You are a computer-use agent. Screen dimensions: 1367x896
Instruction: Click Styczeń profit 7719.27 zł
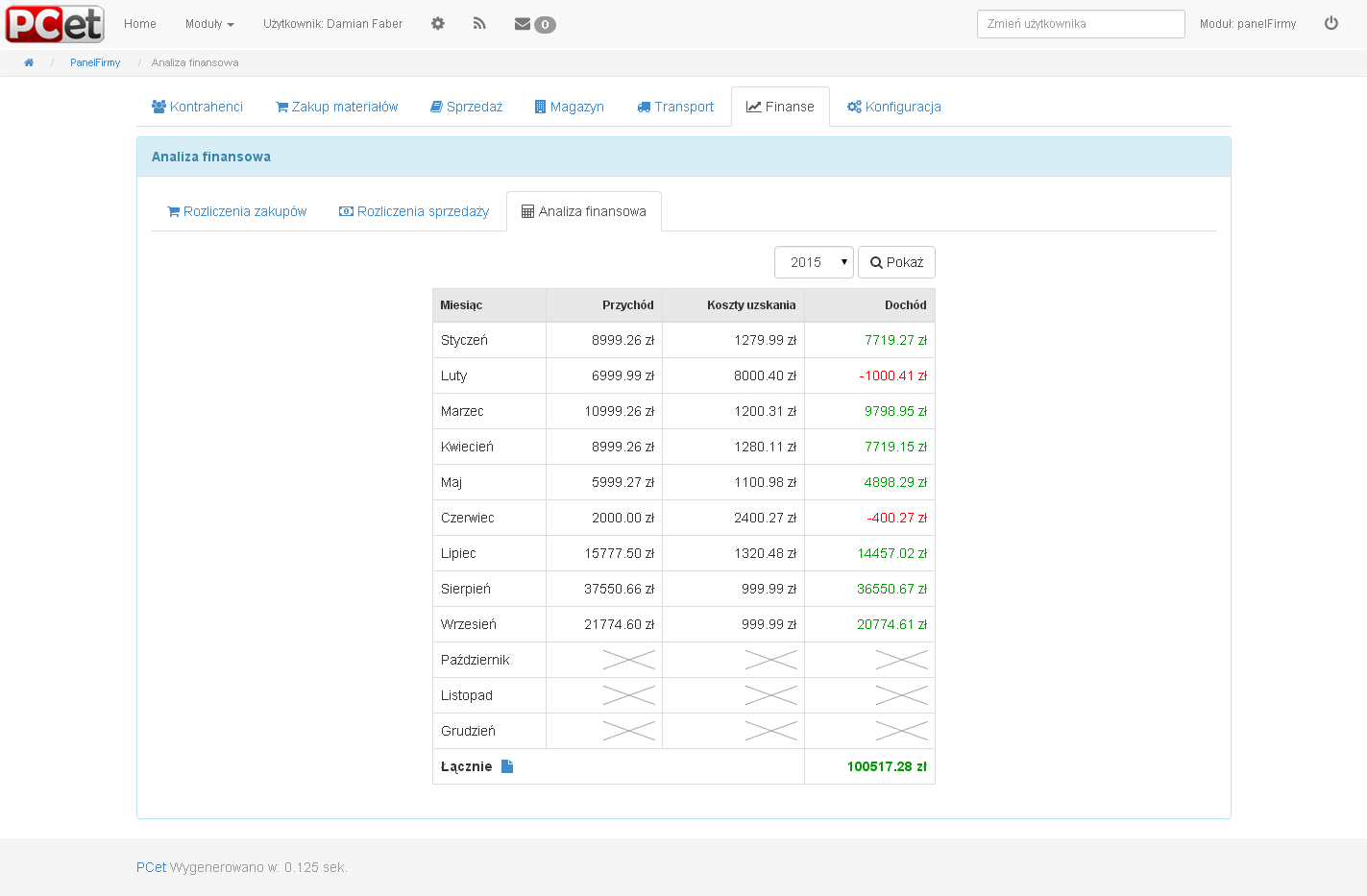pyautogui.click(x=896, y=340)
